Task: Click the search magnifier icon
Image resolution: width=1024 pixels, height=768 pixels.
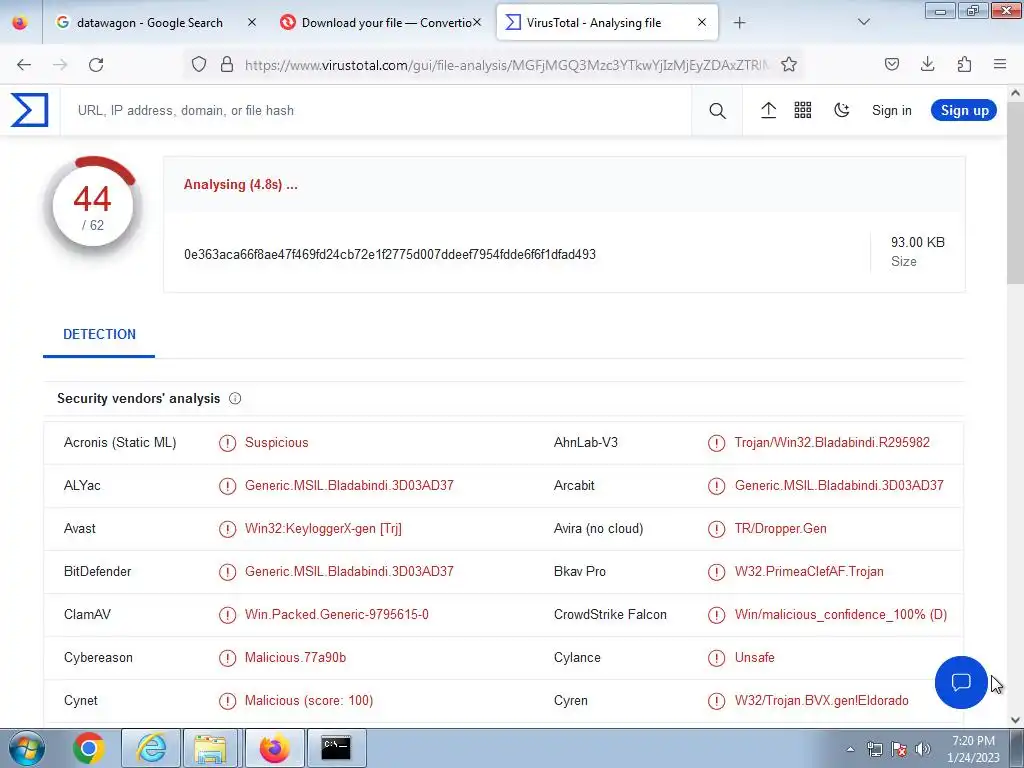Action: click(x=717, y=111)
